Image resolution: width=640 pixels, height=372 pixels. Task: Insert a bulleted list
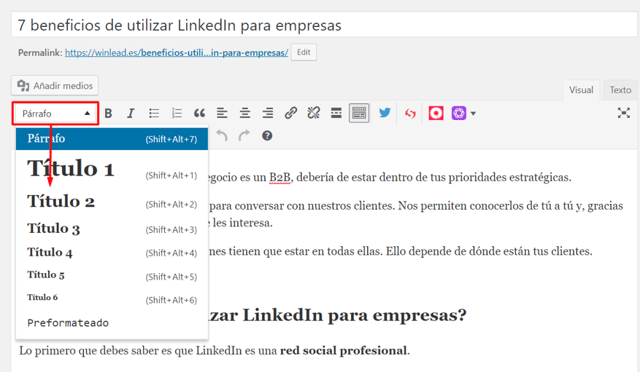point(154,113)
